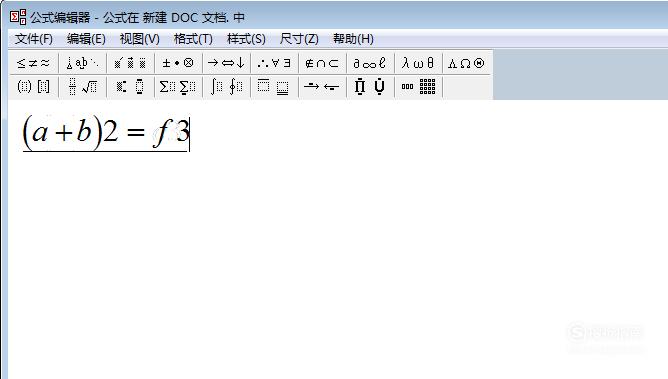Click the digit 3 ending the equation

click(x=182, y=131)
